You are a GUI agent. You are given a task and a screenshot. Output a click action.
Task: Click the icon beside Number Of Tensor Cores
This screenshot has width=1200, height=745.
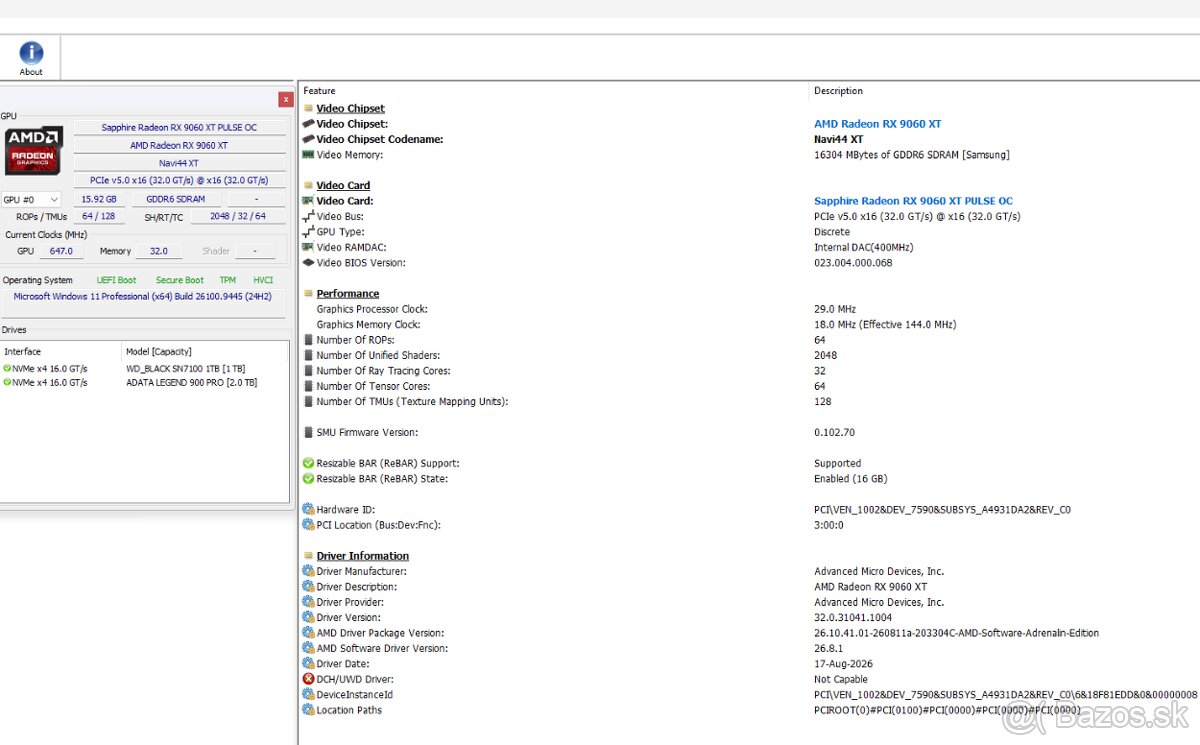[308, 386]
